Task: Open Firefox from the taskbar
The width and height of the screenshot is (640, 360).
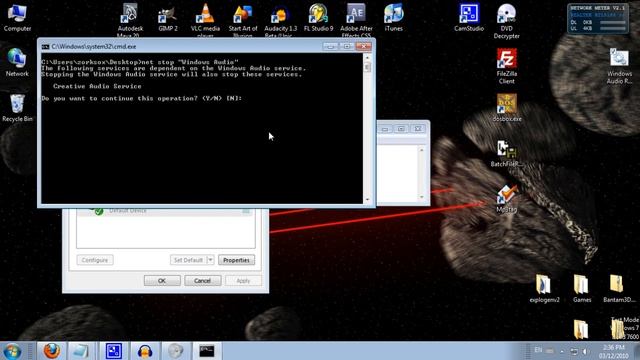Action: (52, 351)
